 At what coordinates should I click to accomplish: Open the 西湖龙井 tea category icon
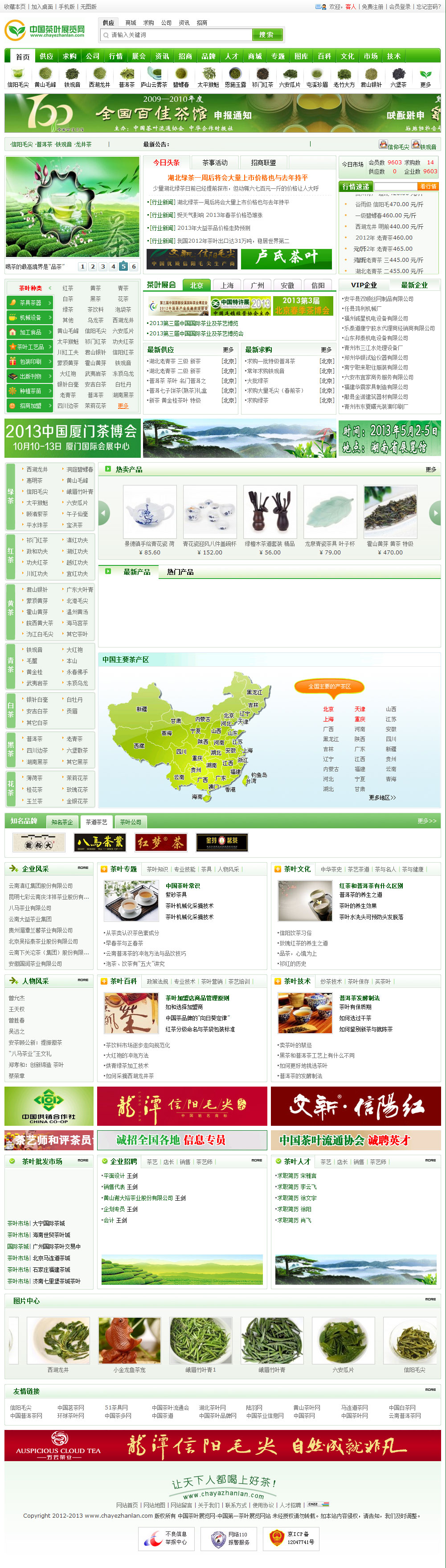[x=99, y=74]
